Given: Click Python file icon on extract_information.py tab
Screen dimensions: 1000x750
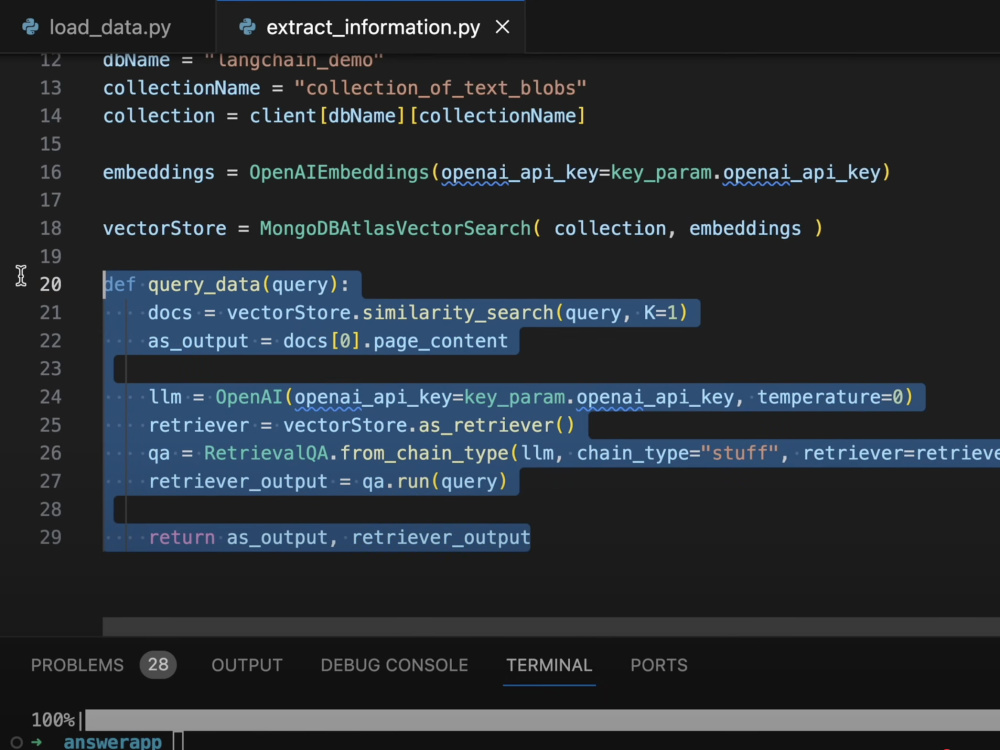Looking at the screenshot, I should (247, 27).
